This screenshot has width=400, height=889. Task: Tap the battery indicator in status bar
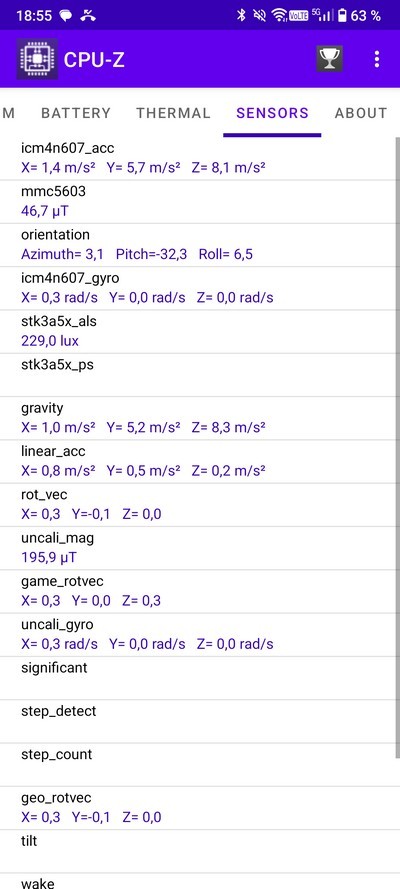coord(342,16)
